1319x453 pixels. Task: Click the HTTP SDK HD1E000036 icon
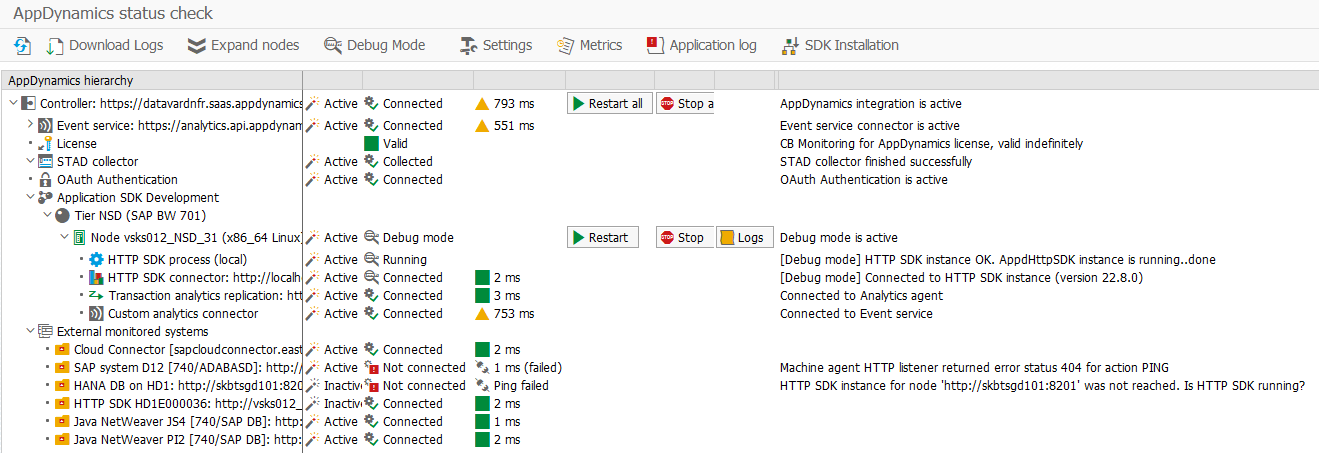point(62,403)
